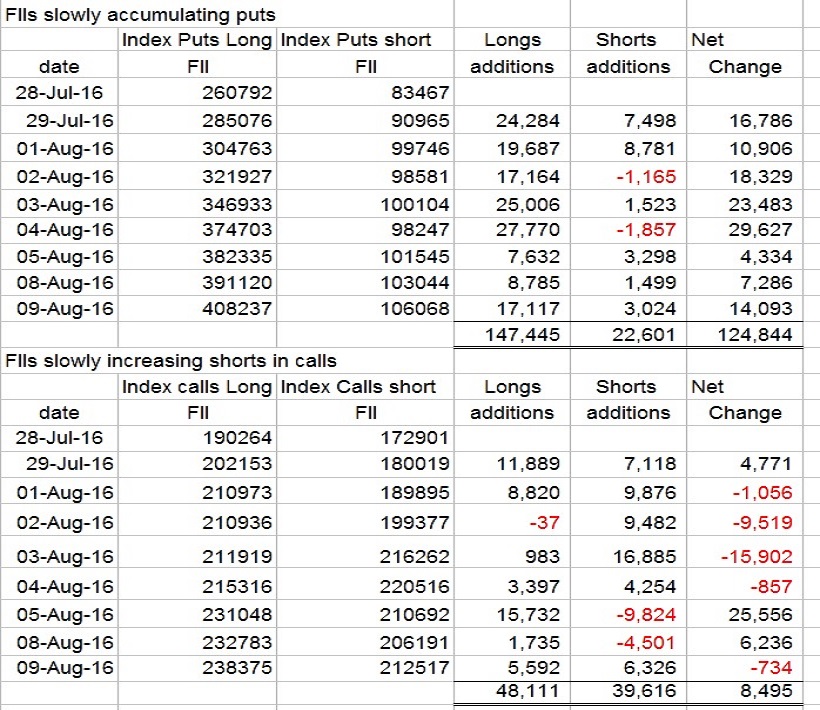Click the red -1,165 shorts additions cell
This screenshot has width=820, height=710.
(x=643, y=177)
